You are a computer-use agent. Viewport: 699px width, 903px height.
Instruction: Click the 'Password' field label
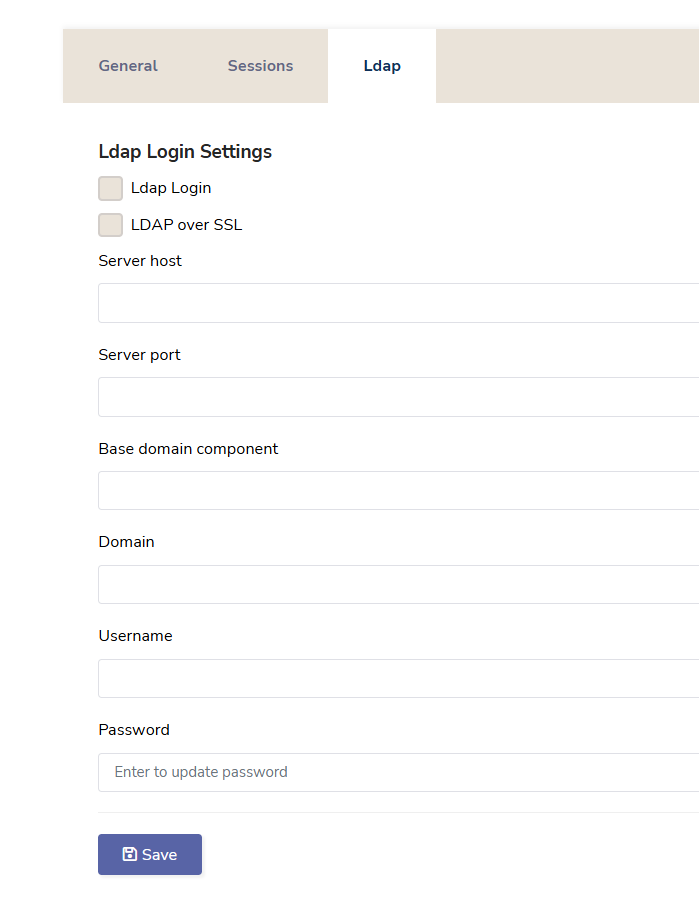pos(134,730)
